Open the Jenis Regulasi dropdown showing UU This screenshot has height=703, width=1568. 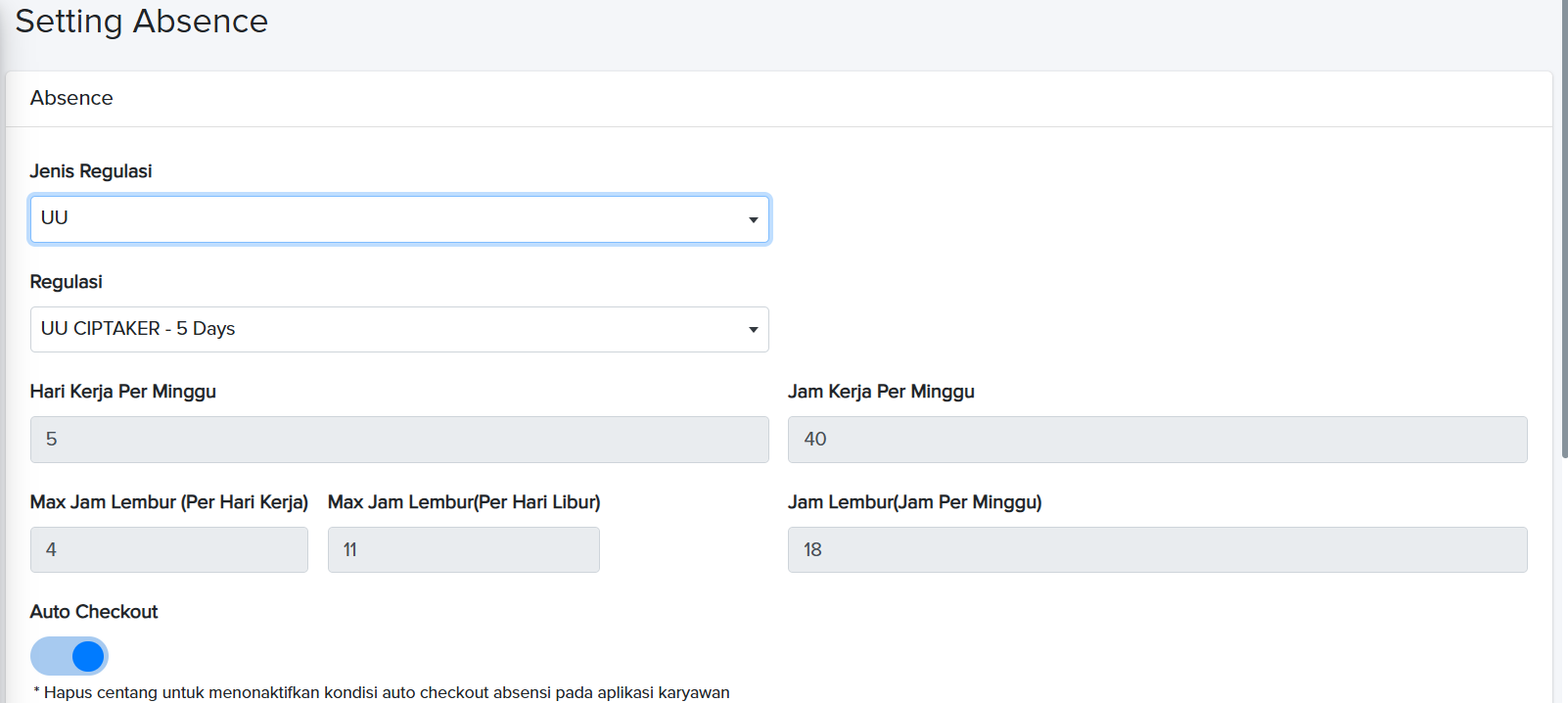[392, 219]
